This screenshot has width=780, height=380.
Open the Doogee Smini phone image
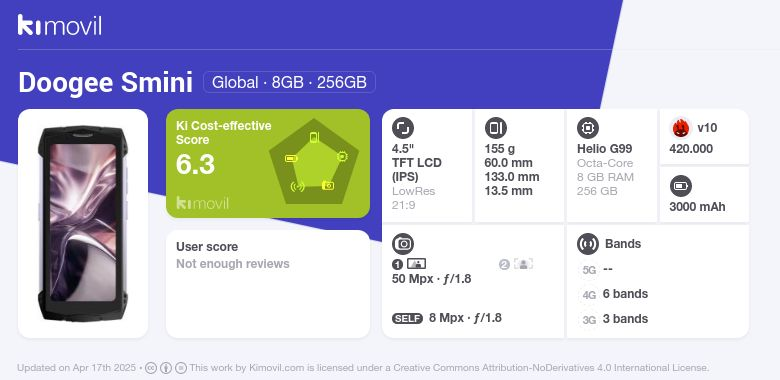tap(83, 223)
